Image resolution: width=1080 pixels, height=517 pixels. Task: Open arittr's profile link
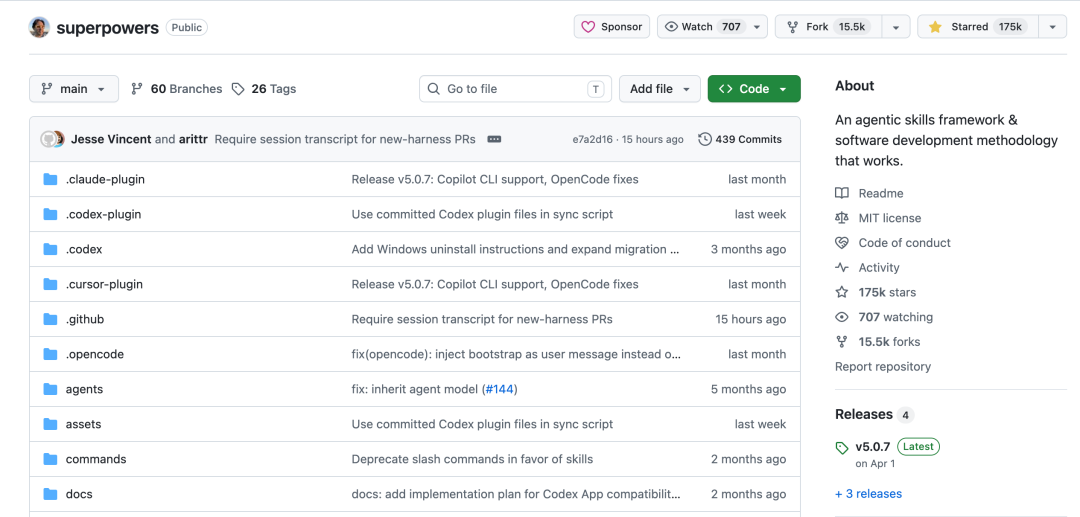tap(193, 139)
